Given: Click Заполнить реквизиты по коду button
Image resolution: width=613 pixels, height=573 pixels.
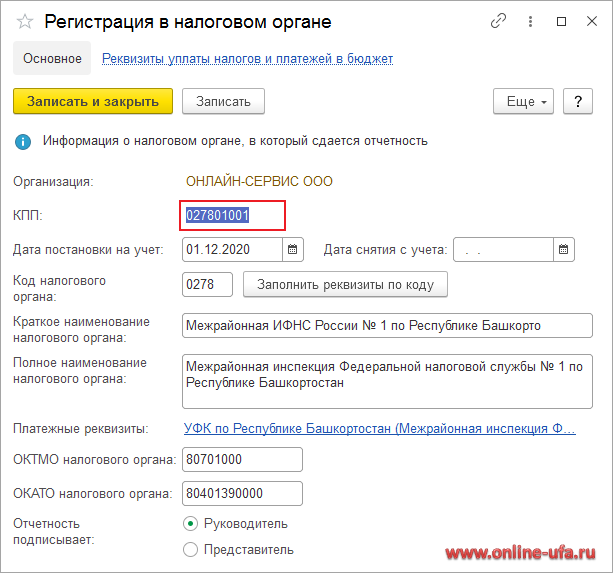Looking at the screenshot, I should [x=345, y=284].
